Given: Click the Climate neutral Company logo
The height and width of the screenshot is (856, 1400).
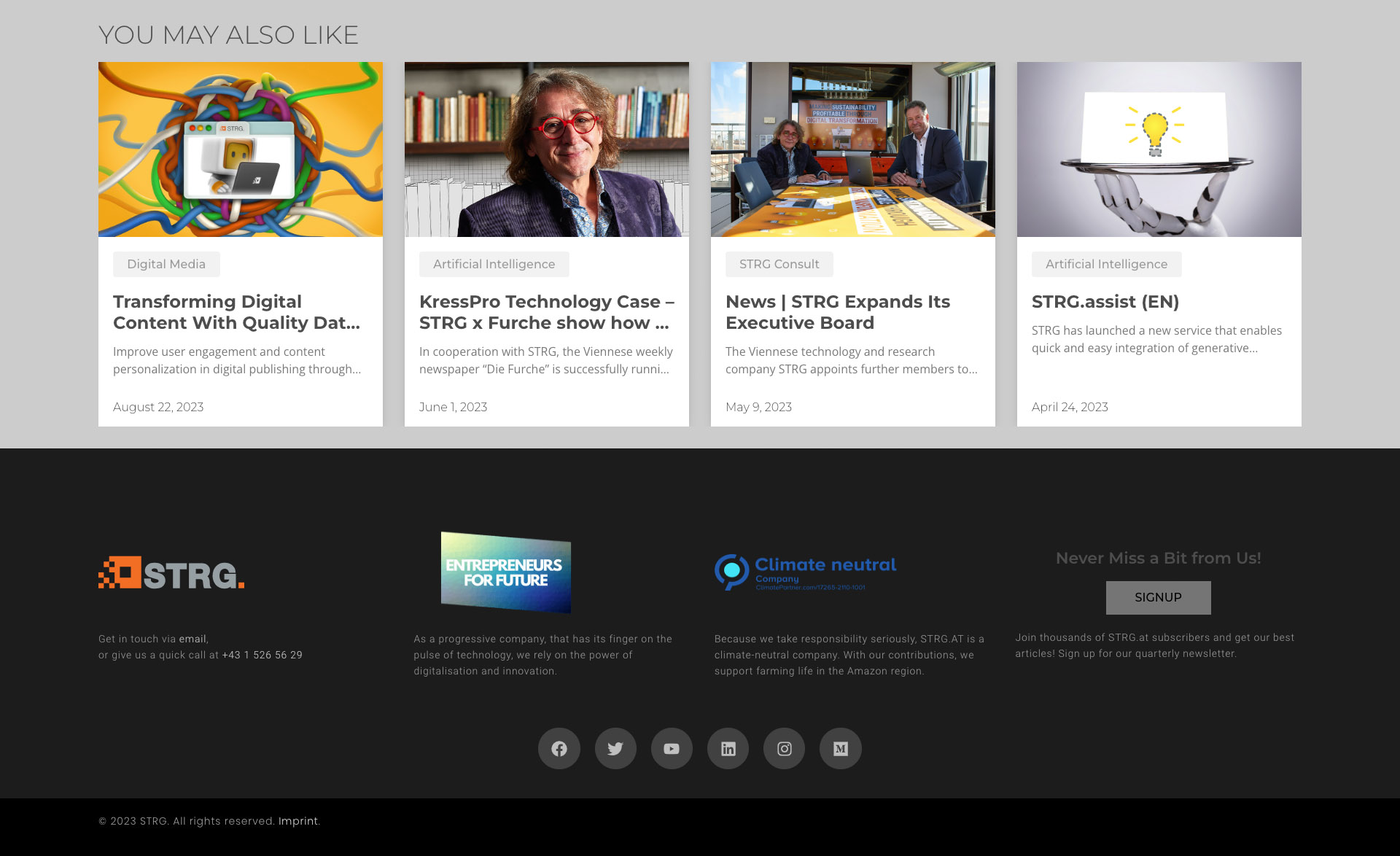Looking at the screenshot, I should (x=806, y=572).
